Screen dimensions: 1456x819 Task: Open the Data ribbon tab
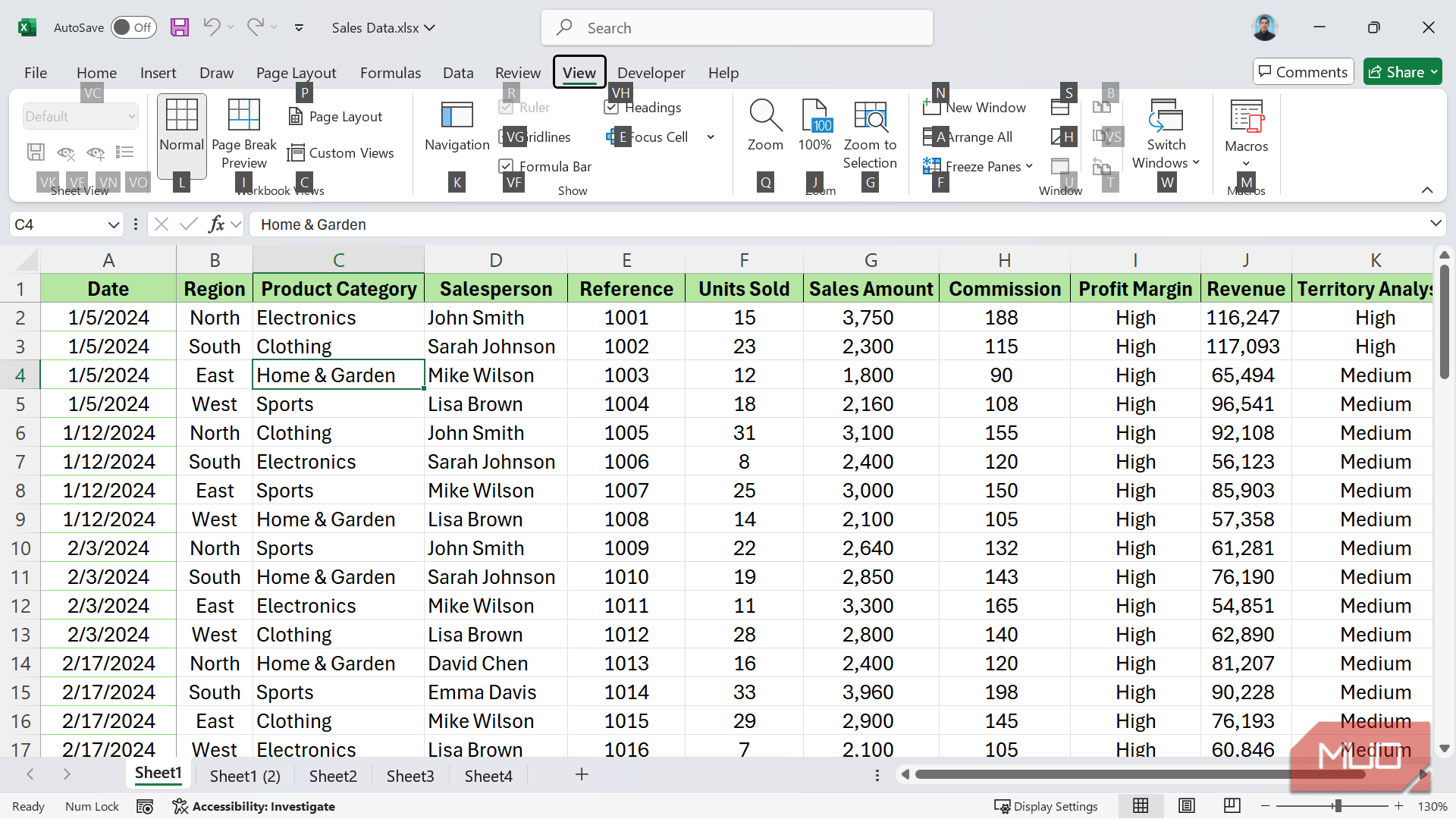458,73
